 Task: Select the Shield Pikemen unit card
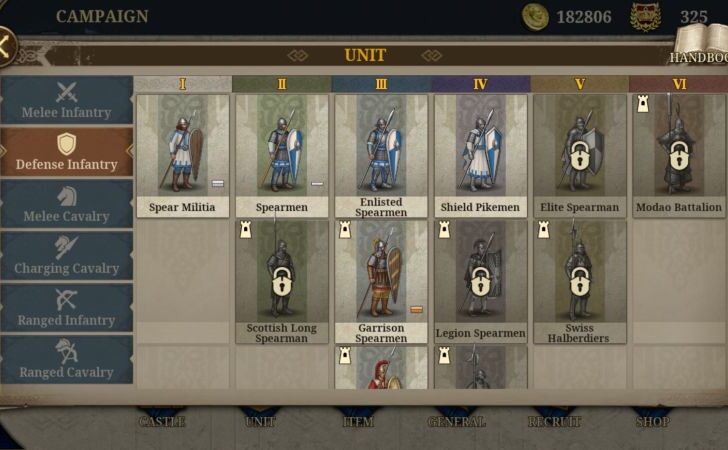[480, 156]
